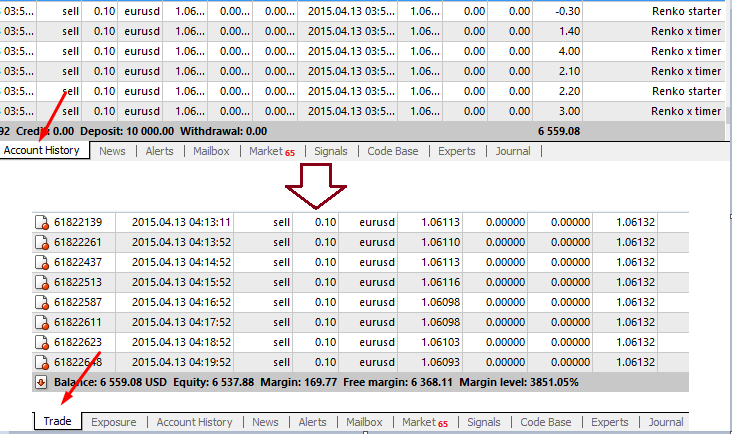The width and height of the screenshot is (732, 434).
Task: Click the order icon for ticket 61822587
Action: (x=42, y=302)
